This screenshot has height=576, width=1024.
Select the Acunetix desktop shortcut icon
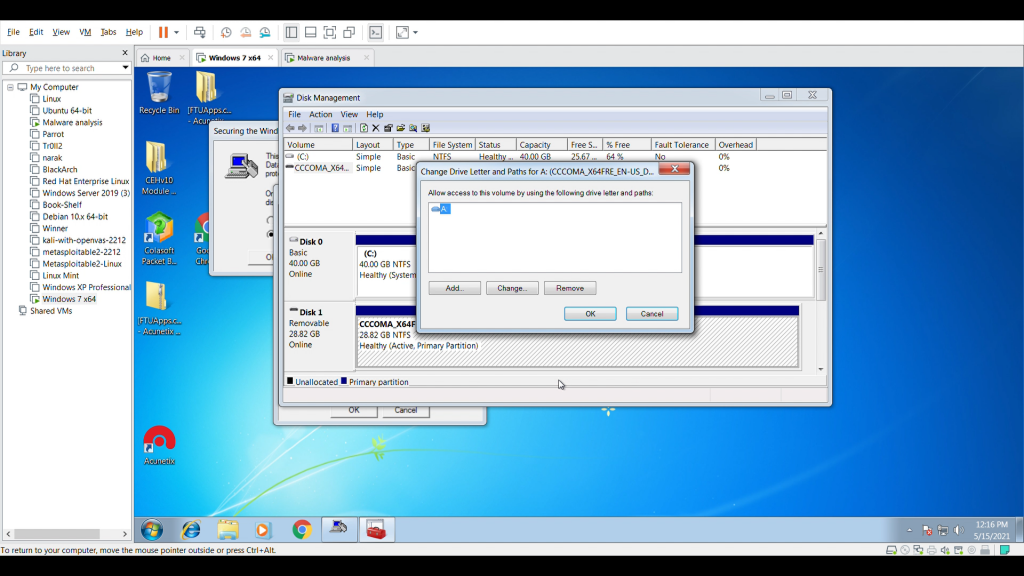point(159,446)
